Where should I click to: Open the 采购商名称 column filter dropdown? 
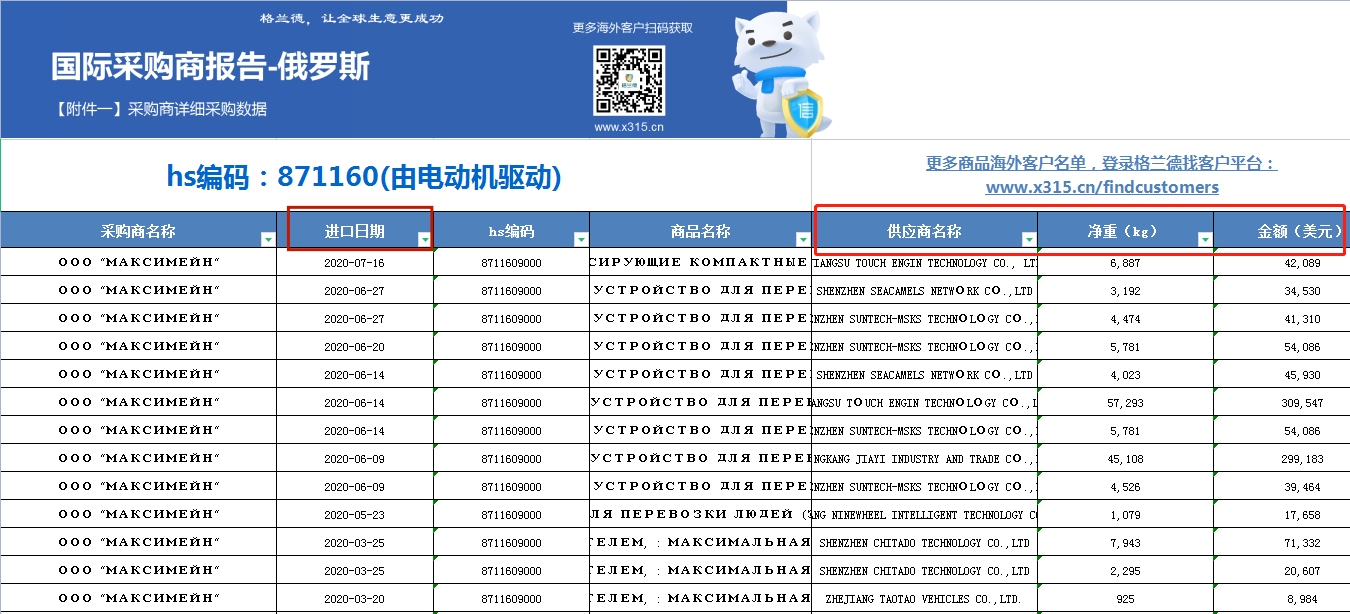click(x=268, y=240)
